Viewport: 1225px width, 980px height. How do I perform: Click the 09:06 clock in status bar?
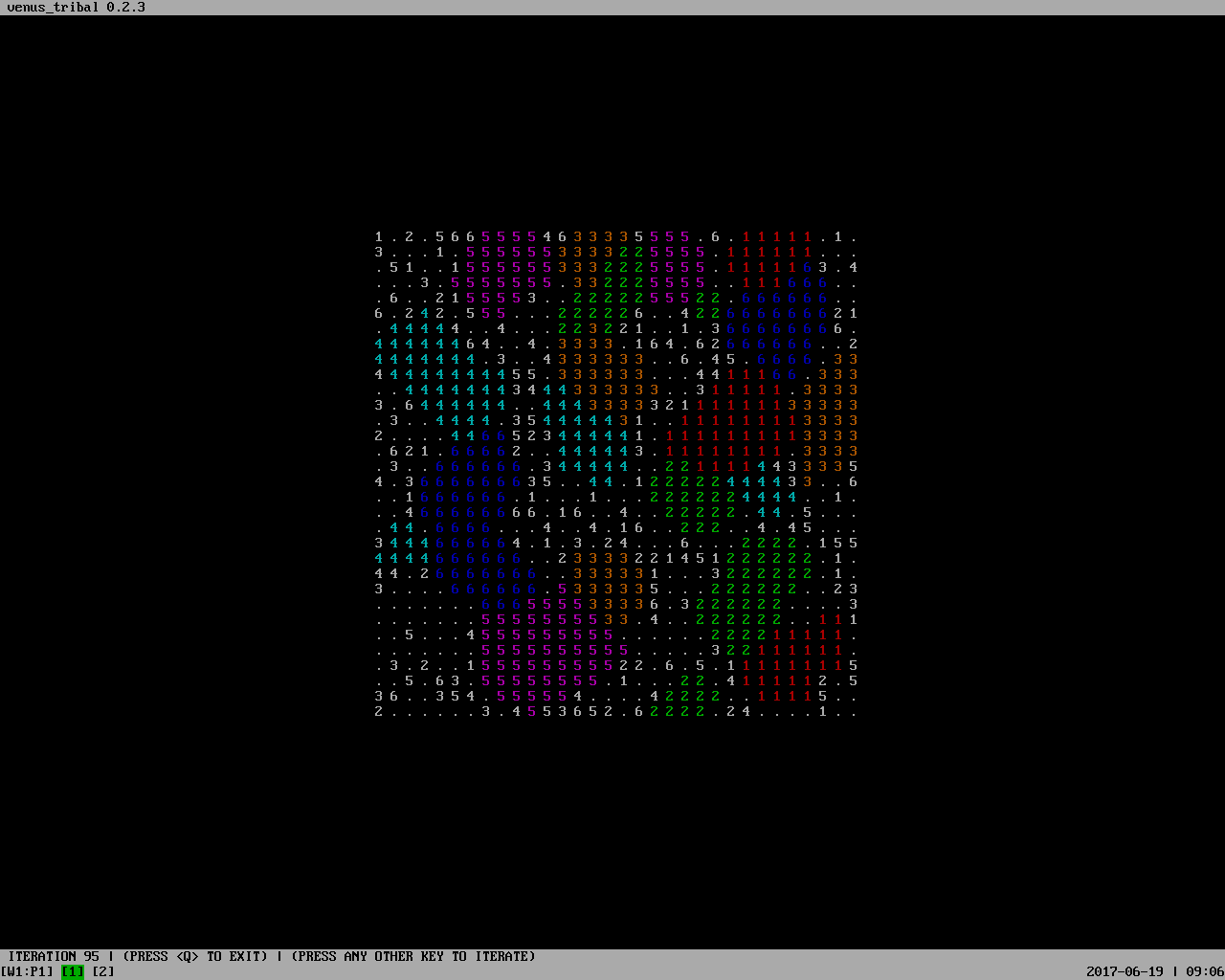point(1206,971)
